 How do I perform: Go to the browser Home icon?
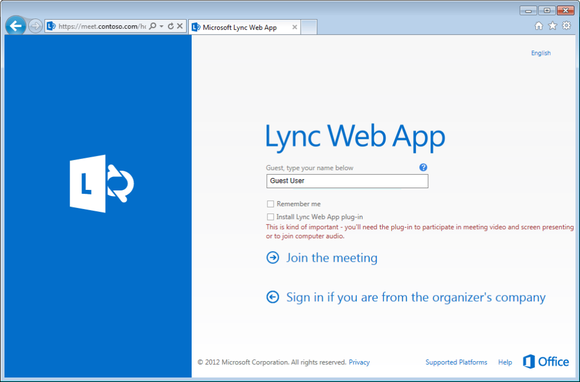pyautogui.click(x=539, y=26)
